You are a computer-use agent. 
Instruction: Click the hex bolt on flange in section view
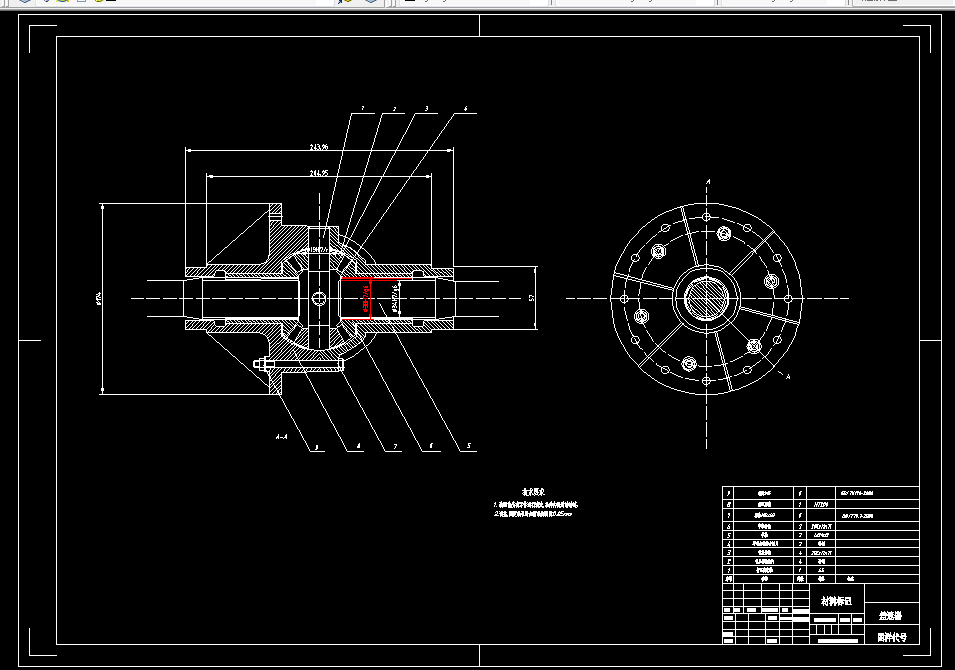[263, 364]
